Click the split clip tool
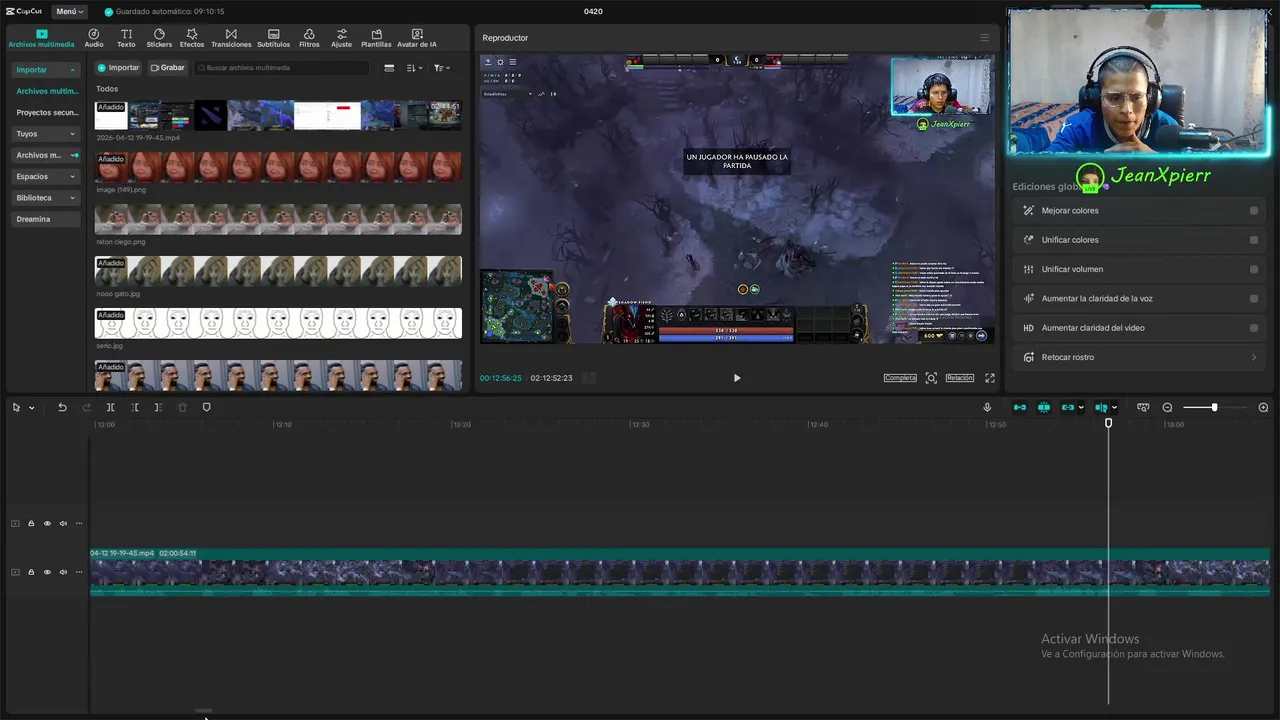The width and height of the screenshot is (1280, 720). pos(110,407)
